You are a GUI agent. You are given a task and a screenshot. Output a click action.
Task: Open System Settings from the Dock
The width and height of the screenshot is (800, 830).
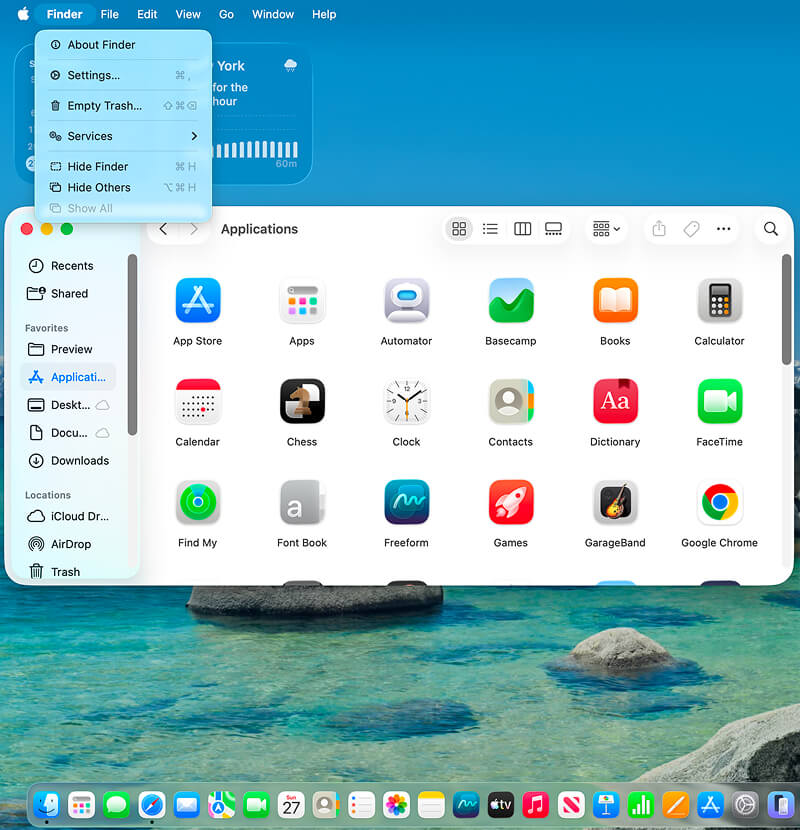745,805
